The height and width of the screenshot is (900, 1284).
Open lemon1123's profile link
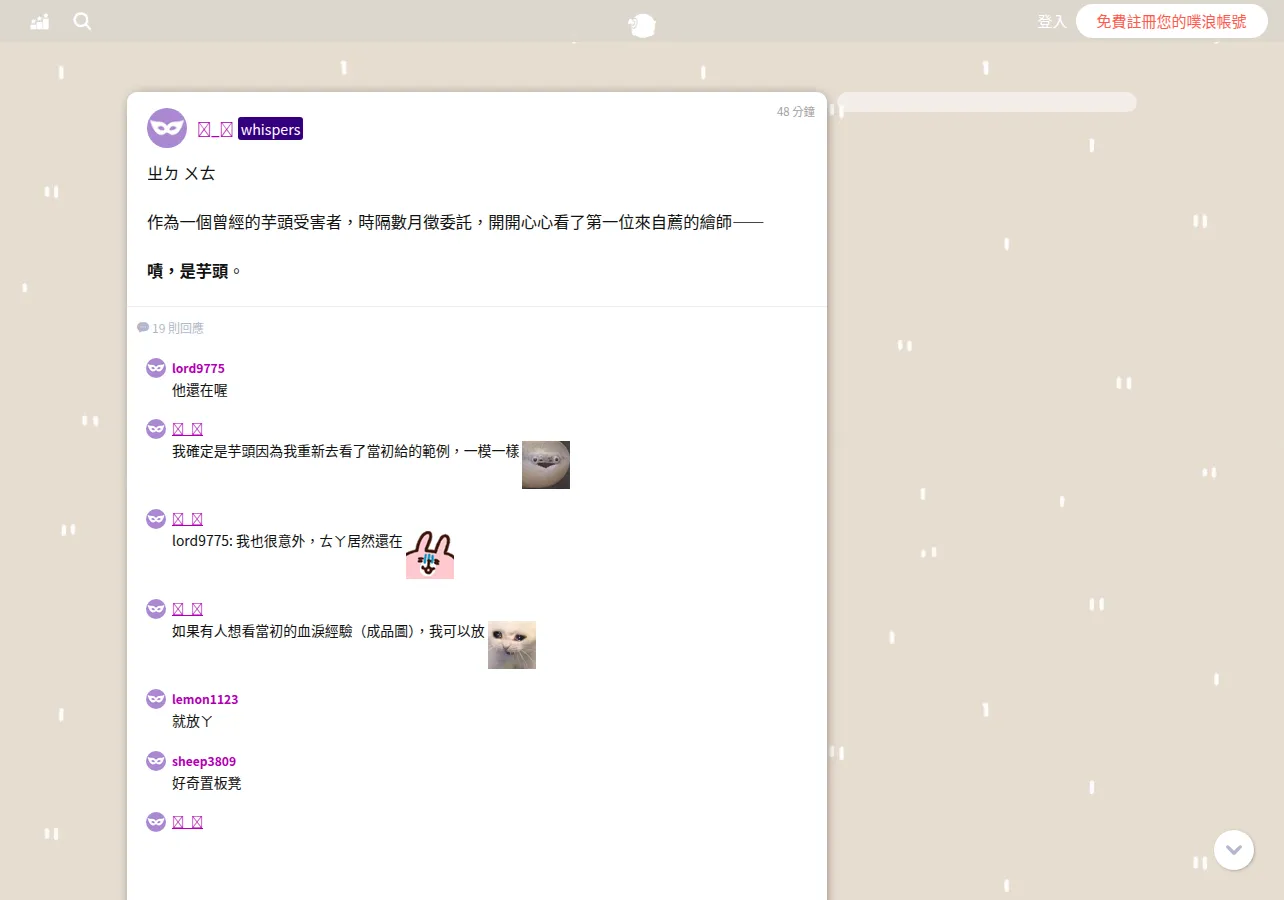(205, 699)
